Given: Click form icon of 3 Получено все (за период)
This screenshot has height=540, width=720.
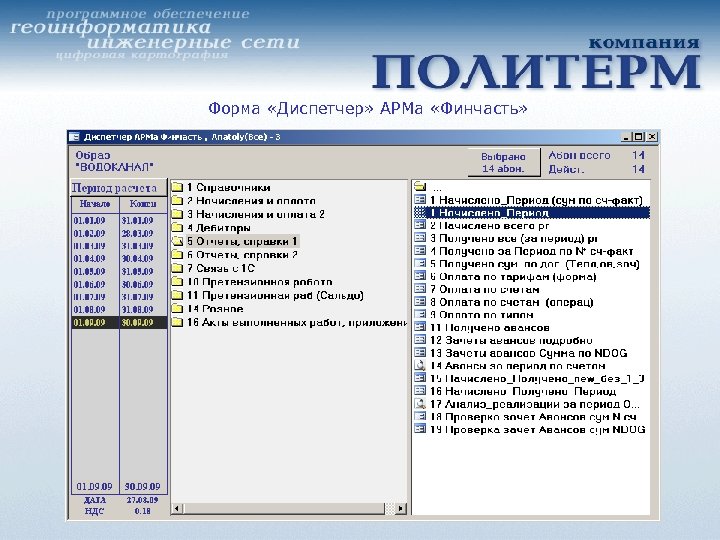Looking at the screenshot, I should (x=420, y=238).
